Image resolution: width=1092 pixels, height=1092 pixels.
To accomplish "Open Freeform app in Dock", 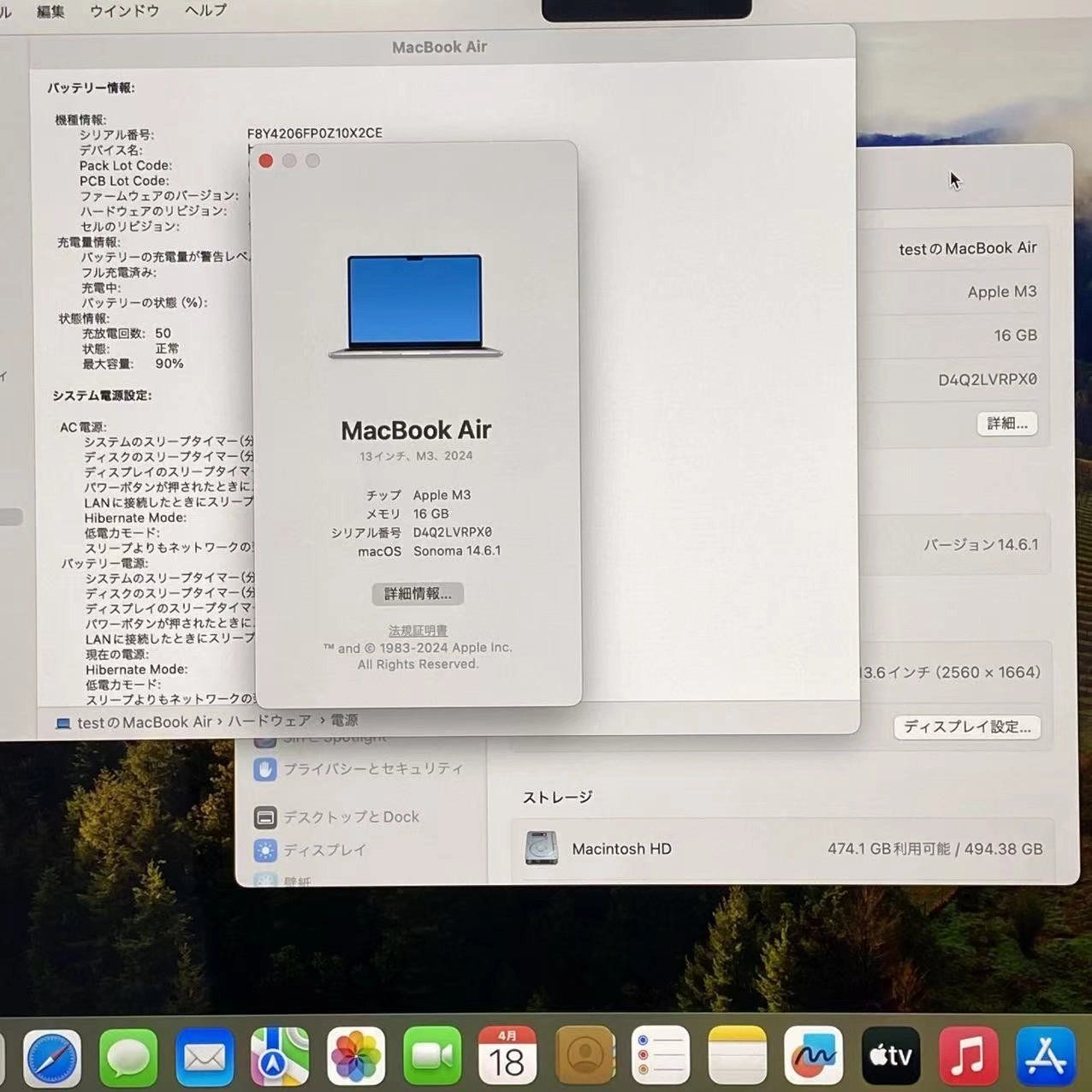I will point(814,1058).
